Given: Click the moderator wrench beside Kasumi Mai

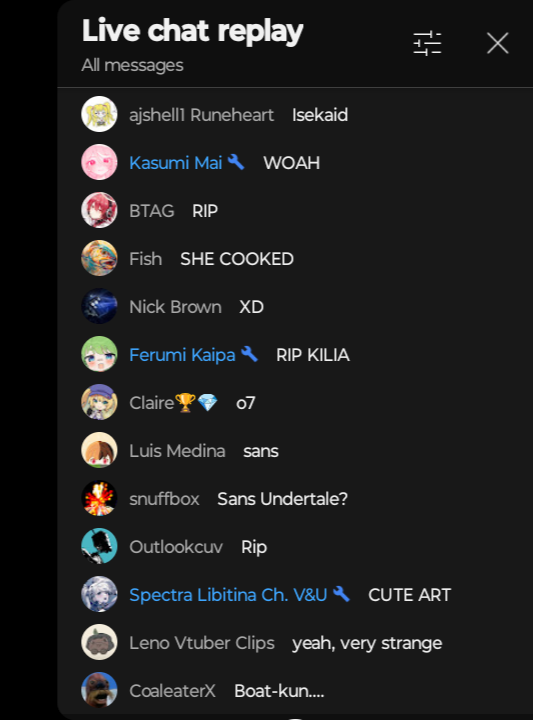Looking at the screenshot, I should tap(236, 162).
